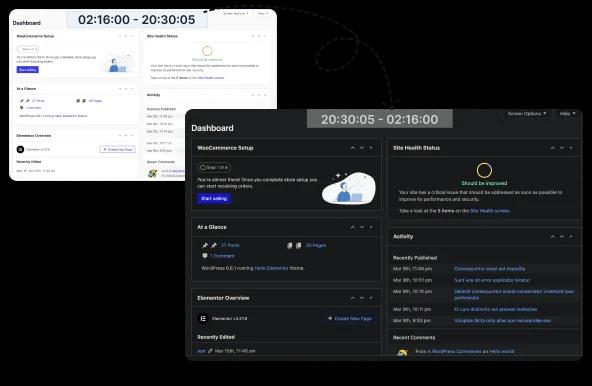Click the setup illustration in dark dashboard
Image resolution: width=592 pixels, height=386 pixels.
click(x=349, y=188)
